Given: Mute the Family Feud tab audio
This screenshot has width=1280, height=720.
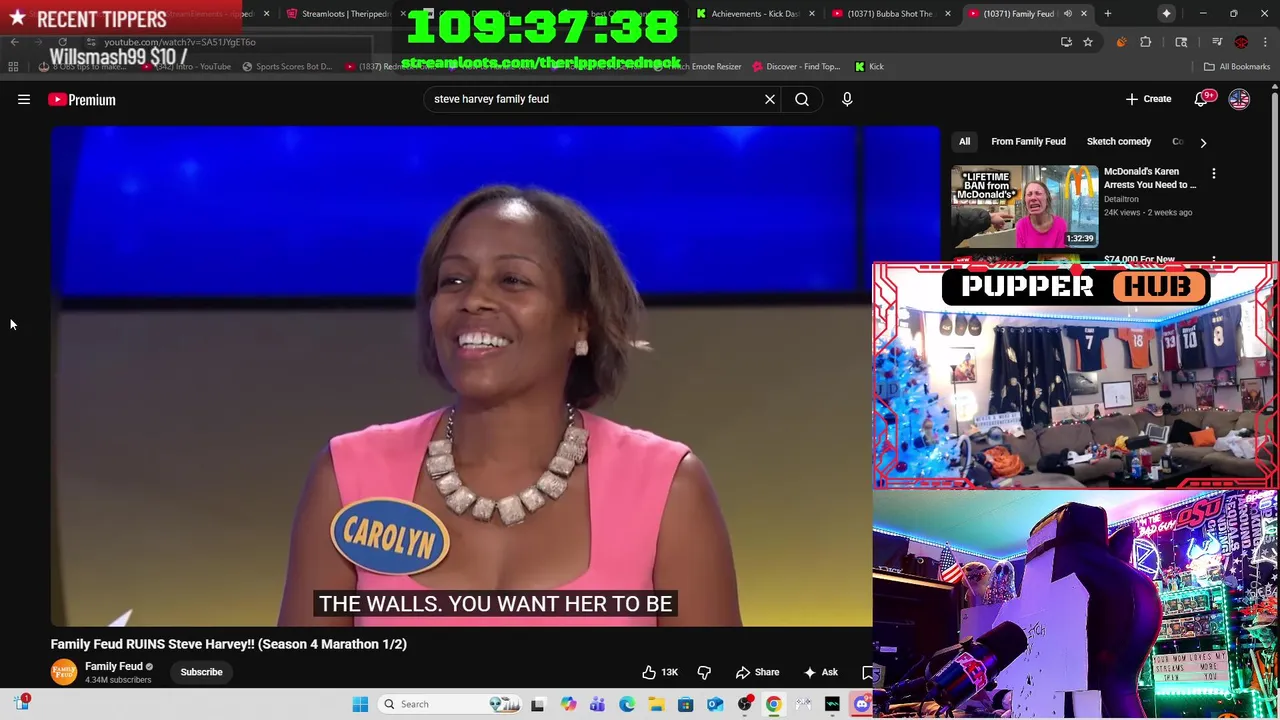Looking at the screenshot, I should pos(1067,14).
